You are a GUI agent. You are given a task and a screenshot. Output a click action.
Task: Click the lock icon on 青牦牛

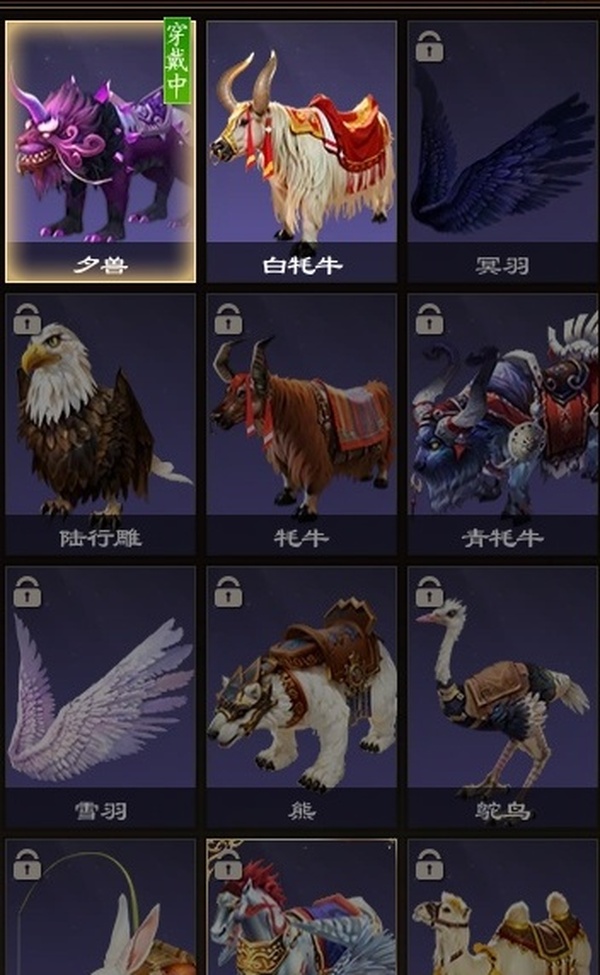tap(429, 319)
